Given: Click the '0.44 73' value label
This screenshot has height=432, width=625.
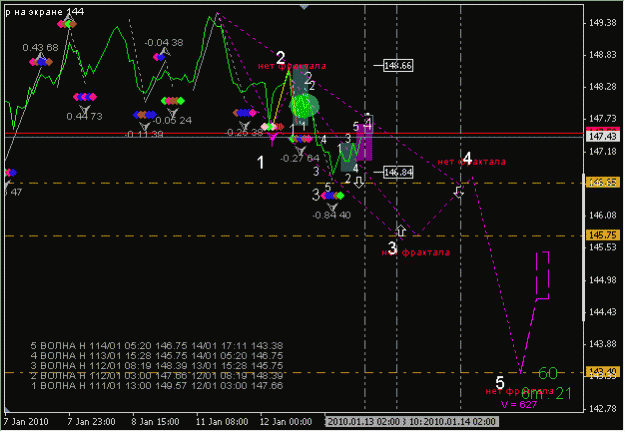Looking at the screenshot, I should [85, 116].
